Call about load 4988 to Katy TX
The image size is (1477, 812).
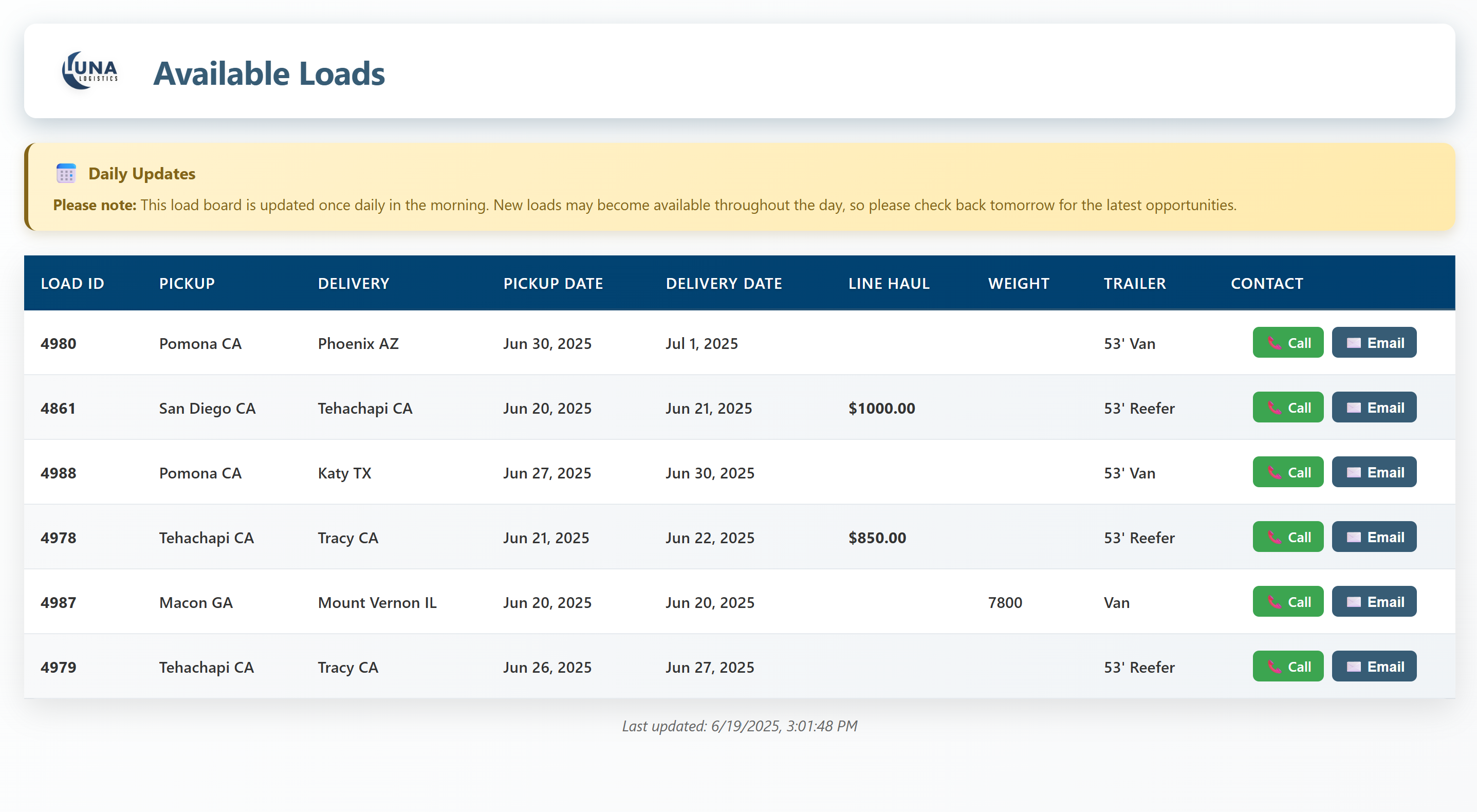pos(1287,472)
